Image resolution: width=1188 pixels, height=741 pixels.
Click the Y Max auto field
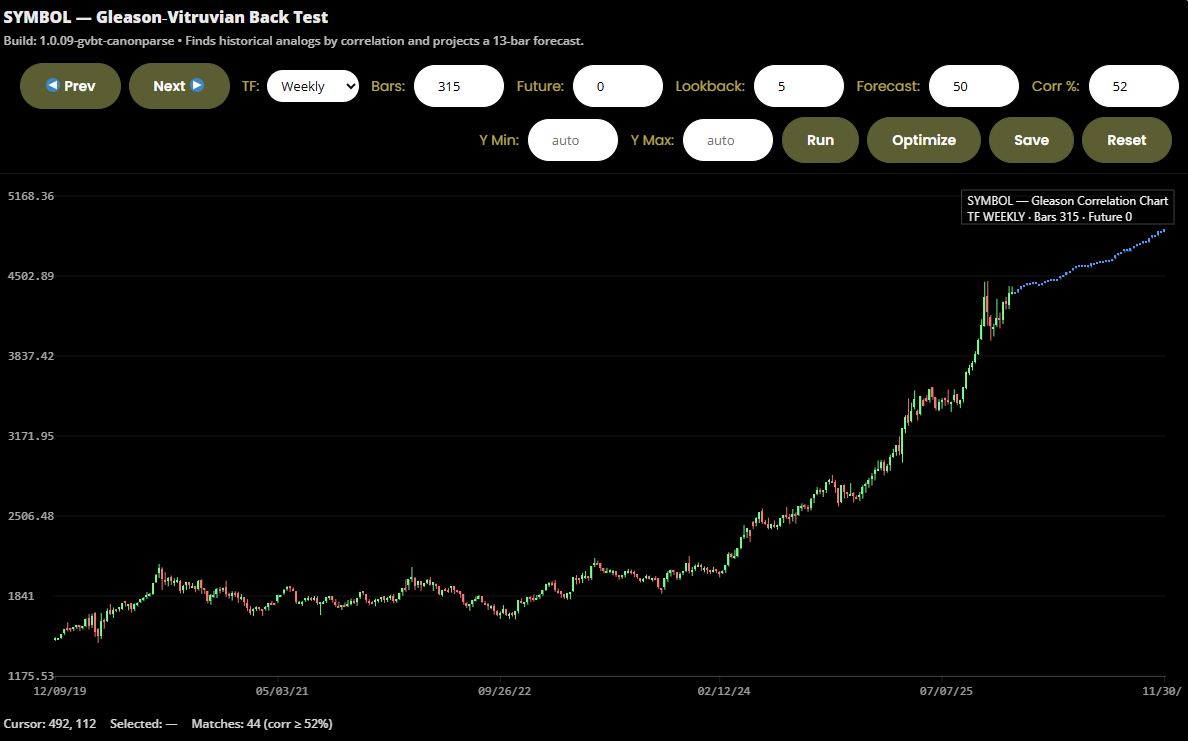(x=727, y=140)
